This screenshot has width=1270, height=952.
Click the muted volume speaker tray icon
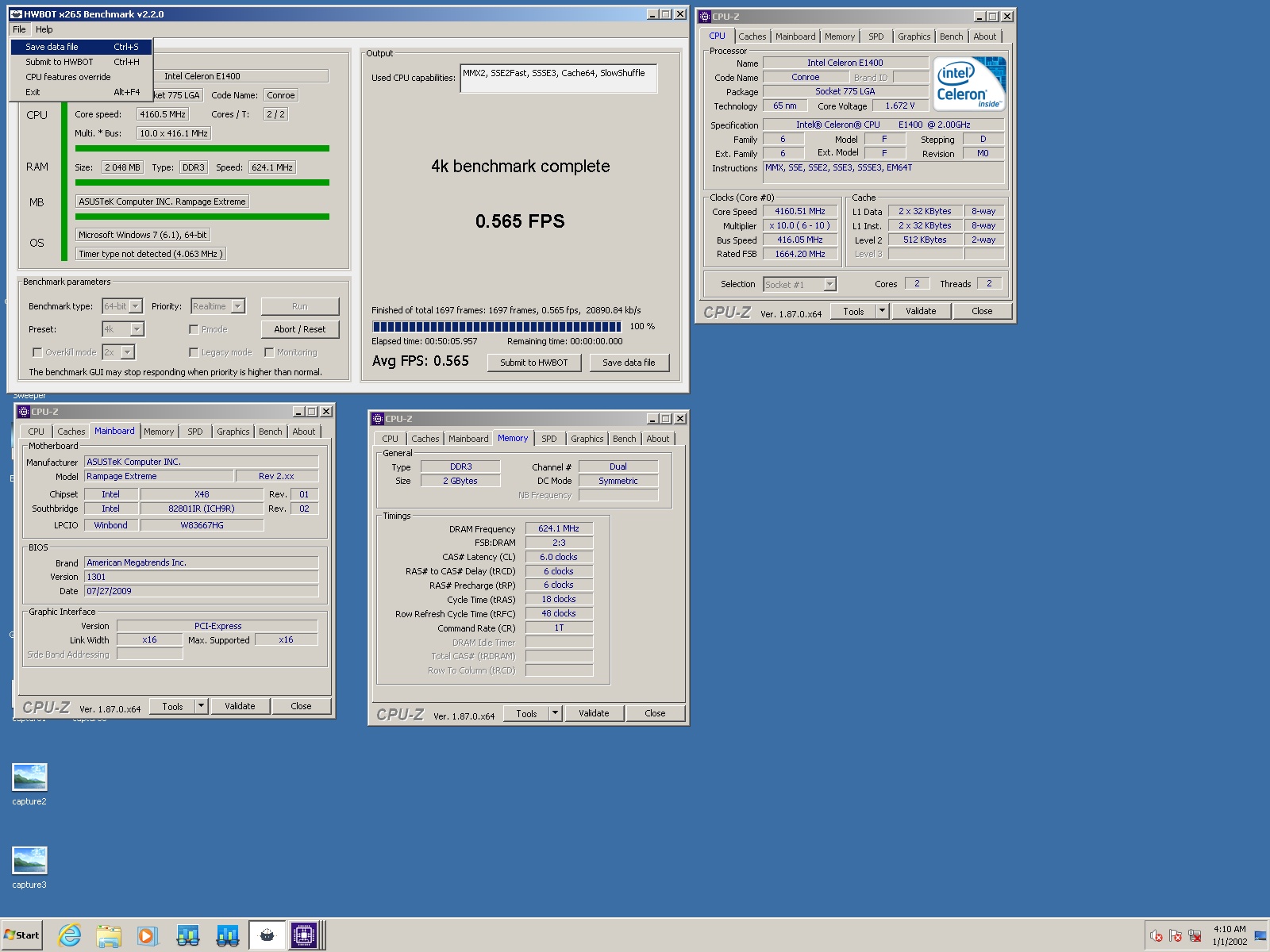[x=1156, y=936]
